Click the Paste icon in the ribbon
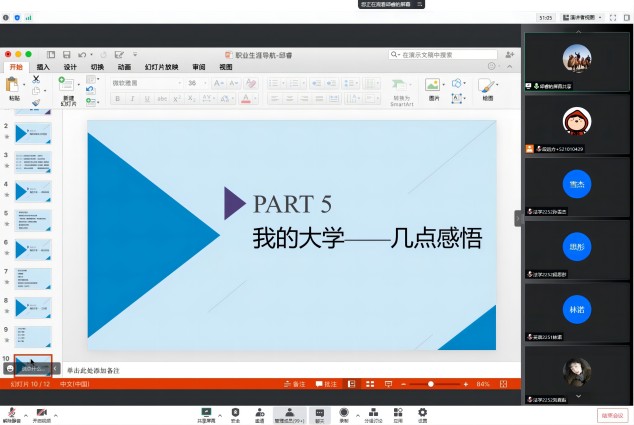Image resolution: width=634 pixels, height=425 pixels. (x=14, y=88)
